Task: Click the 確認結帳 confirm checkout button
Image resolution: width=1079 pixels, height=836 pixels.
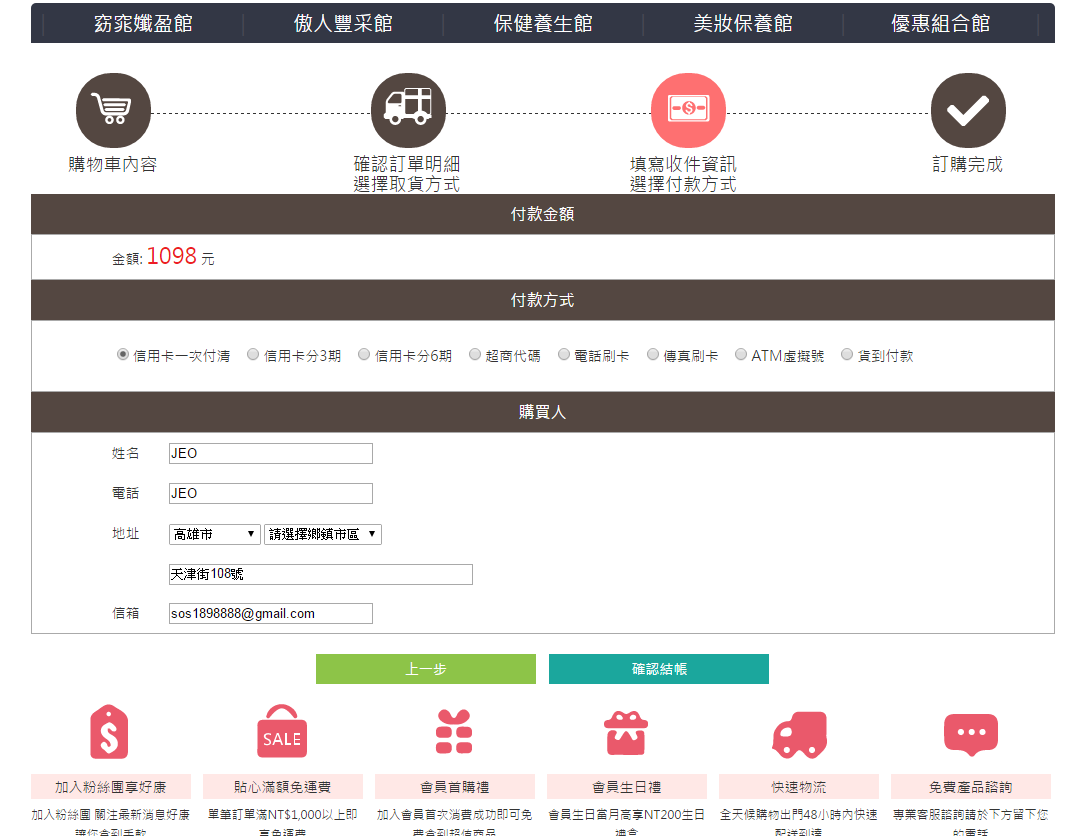Action: pyautogui.click(x=658, y=669)
